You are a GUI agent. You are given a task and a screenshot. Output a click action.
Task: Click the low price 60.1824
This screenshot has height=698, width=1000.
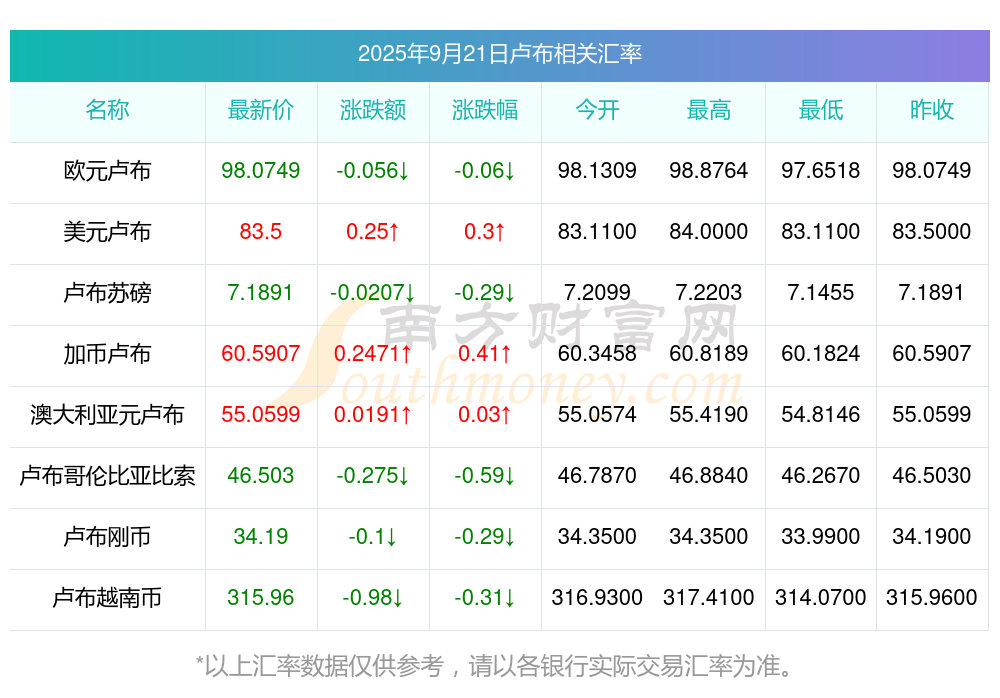(x=821, y=353)
